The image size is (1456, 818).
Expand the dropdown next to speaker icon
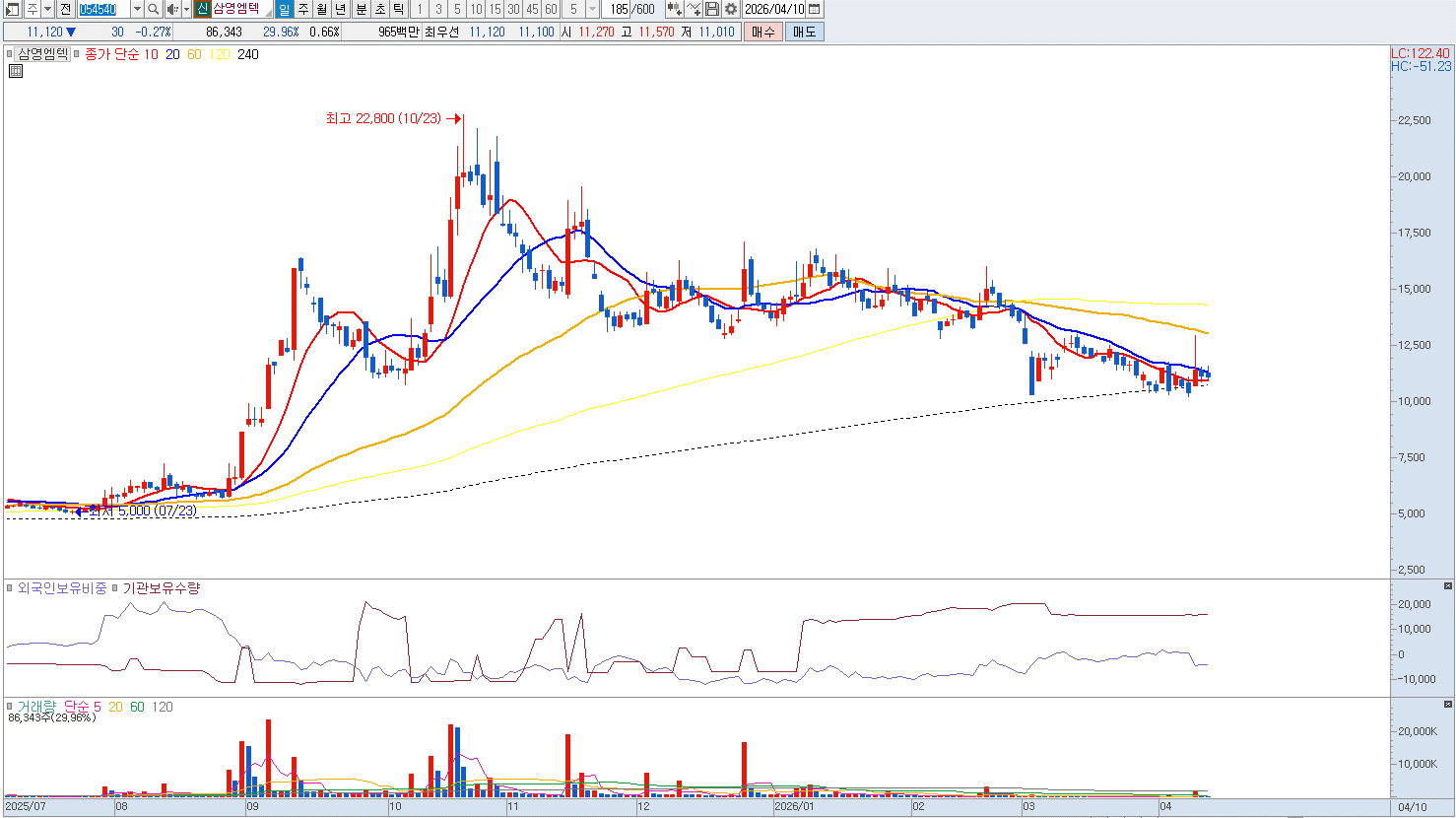tap(186, 9)
